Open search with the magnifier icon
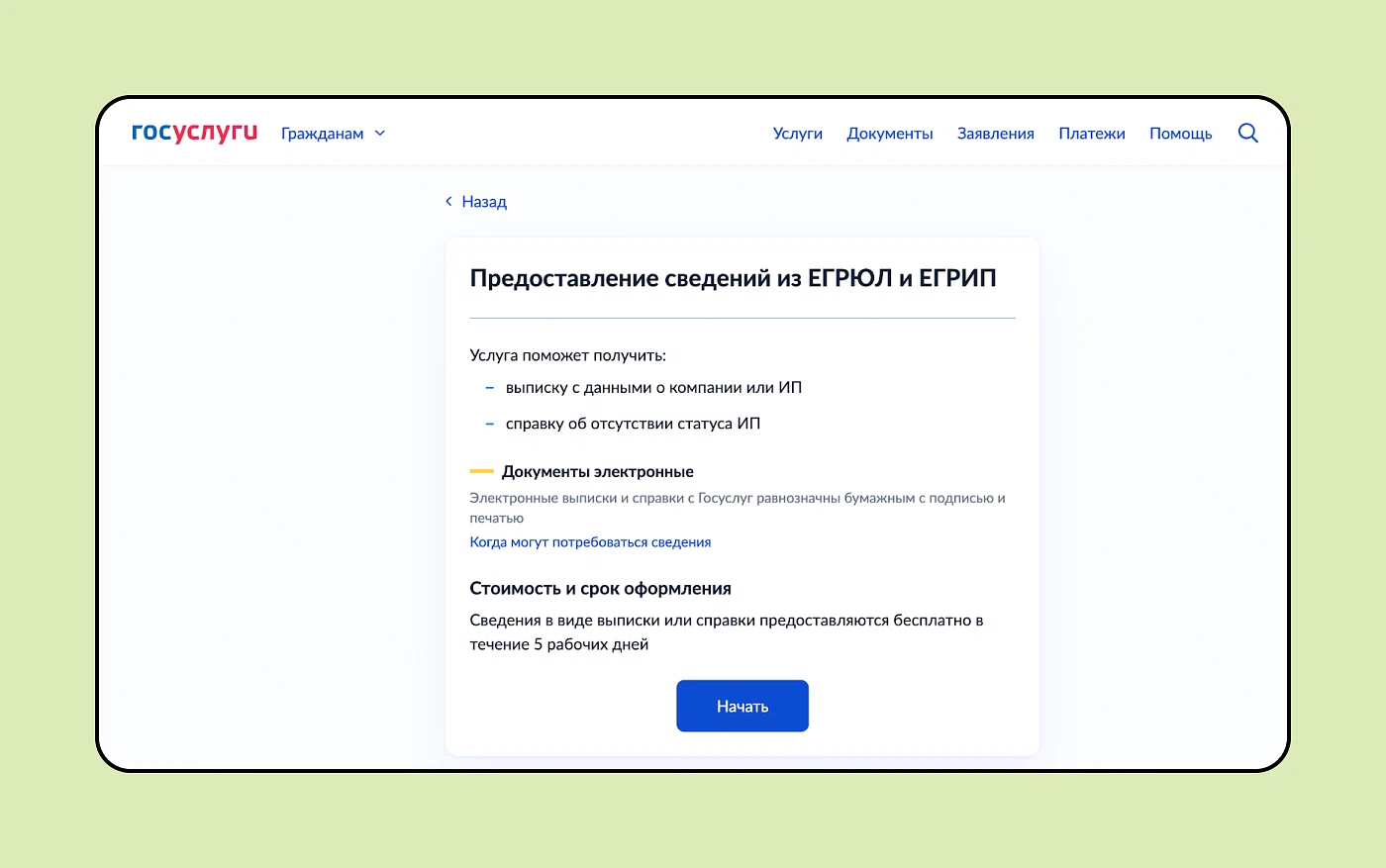The image size is (1386, 868). coord(1247,133)
